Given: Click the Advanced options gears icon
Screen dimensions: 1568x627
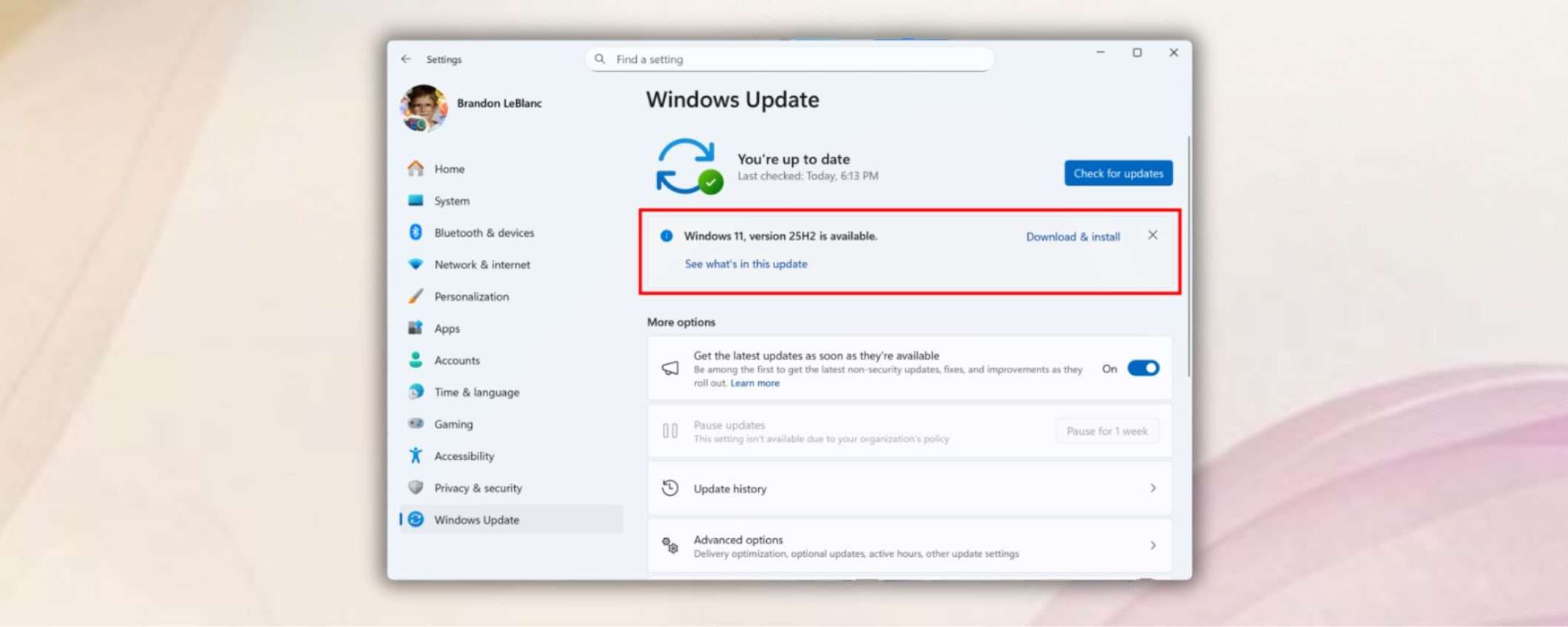Looking at the screenshot, I should (x=670, y=546).
